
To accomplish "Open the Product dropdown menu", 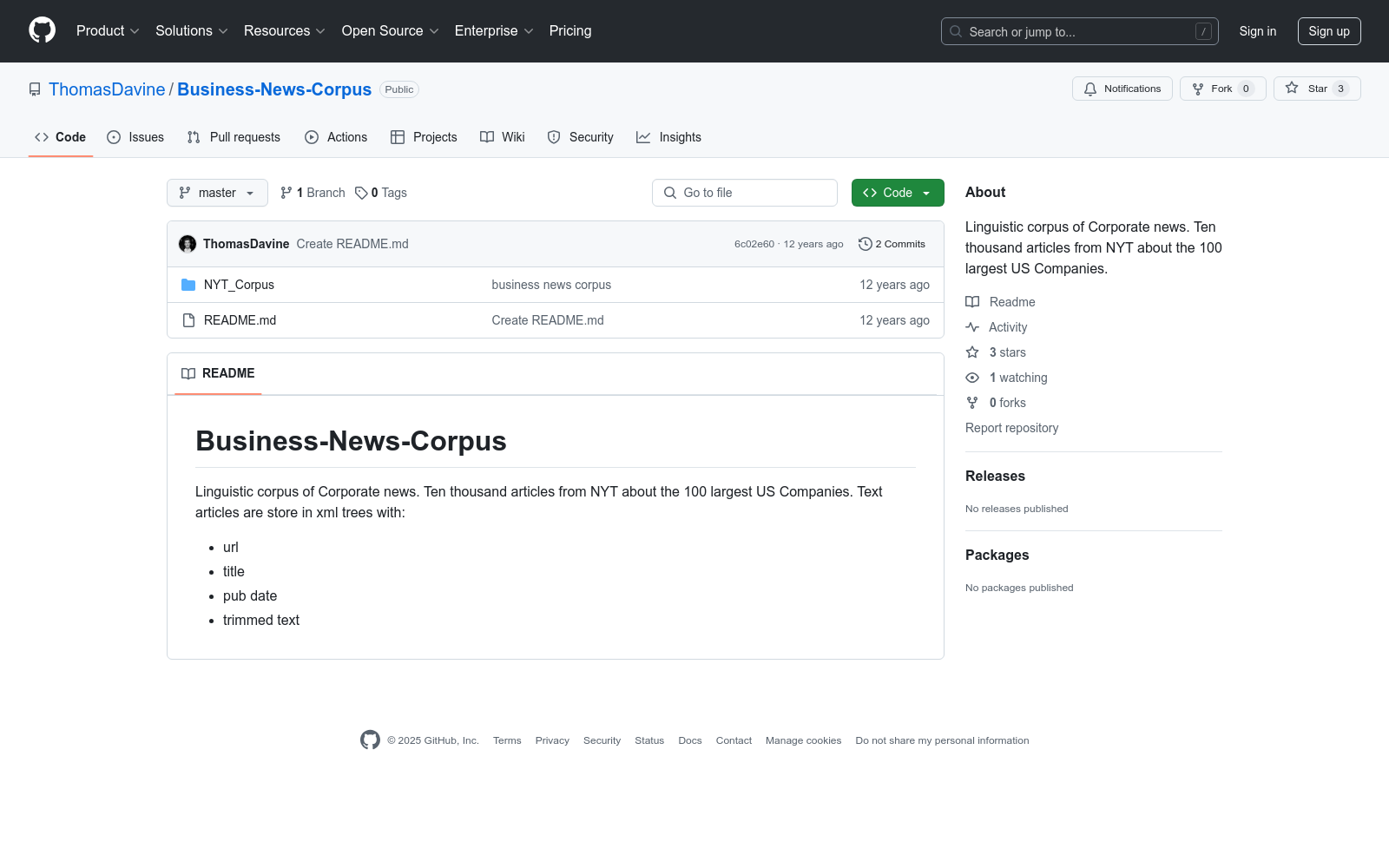I will [x=108, y=31].
